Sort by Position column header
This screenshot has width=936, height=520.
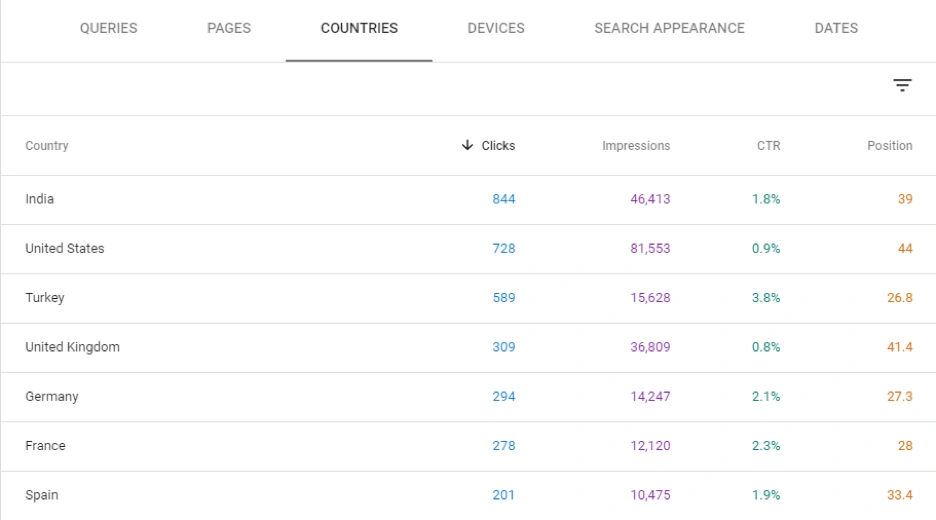889,146
